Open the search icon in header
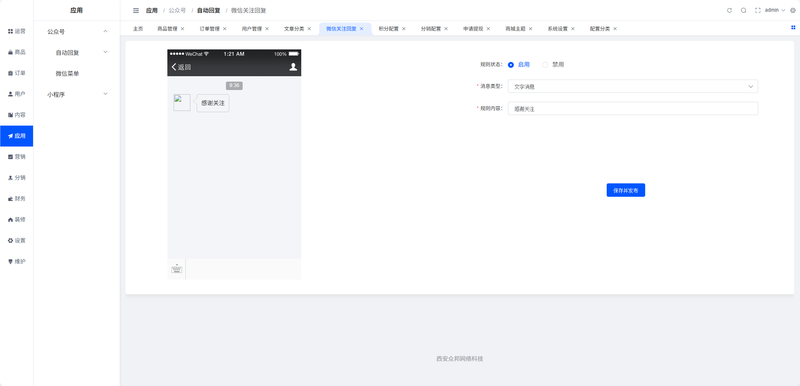This screenshot has height=386, width=800. pos(743,10)
